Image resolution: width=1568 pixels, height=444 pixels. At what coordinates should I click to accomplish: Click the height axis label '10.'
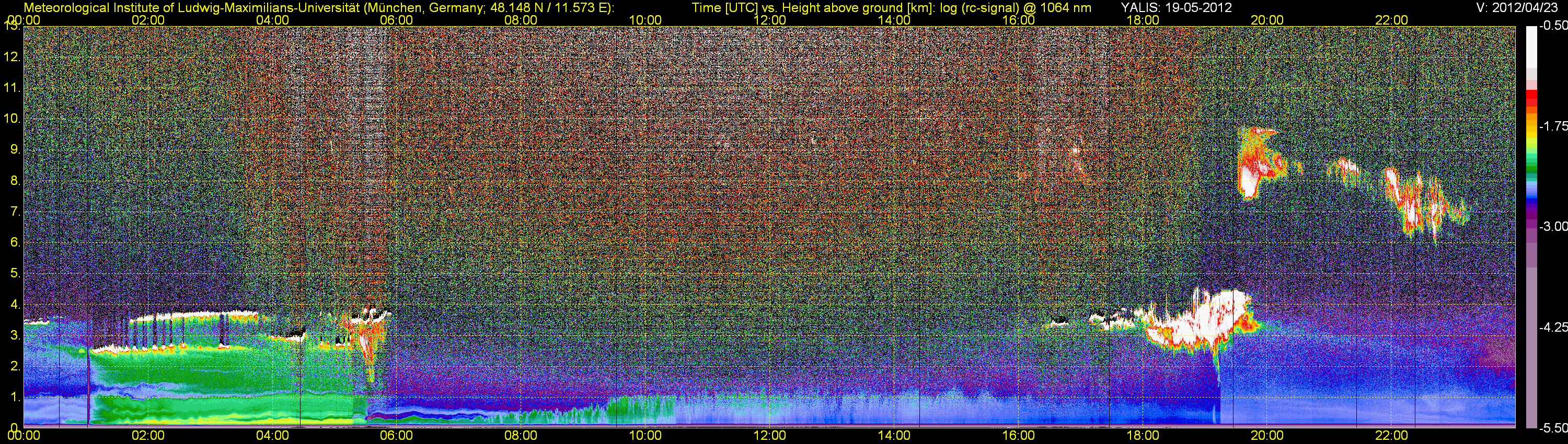tap(12, 118)
